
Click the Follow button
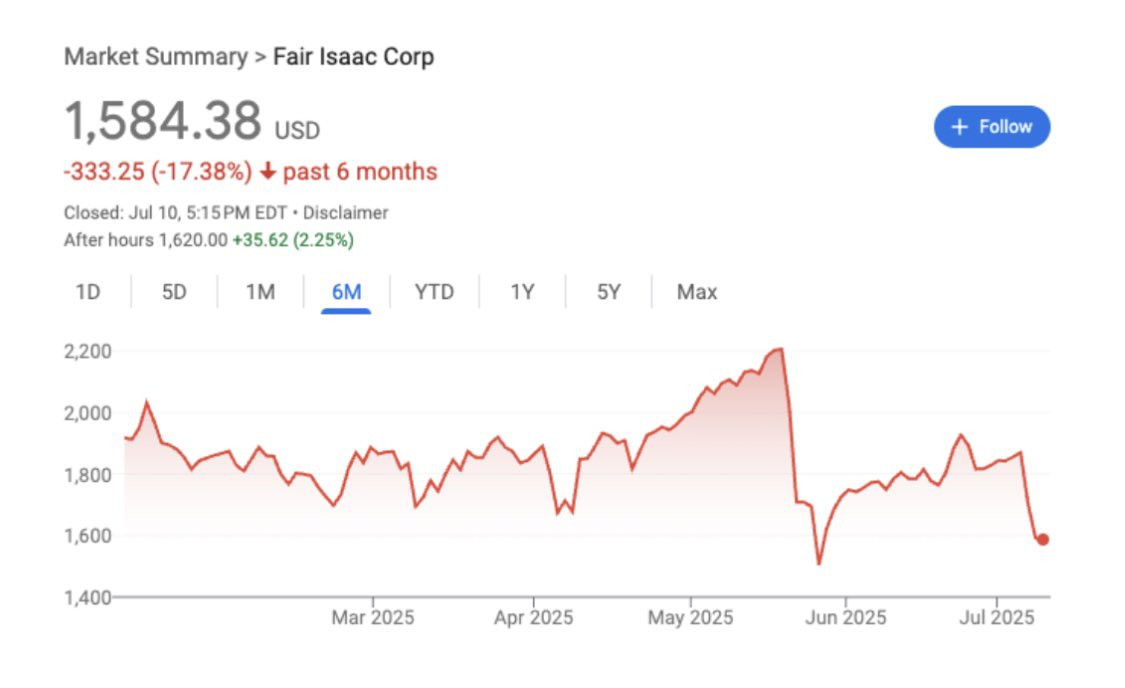(x=991, y=127)
